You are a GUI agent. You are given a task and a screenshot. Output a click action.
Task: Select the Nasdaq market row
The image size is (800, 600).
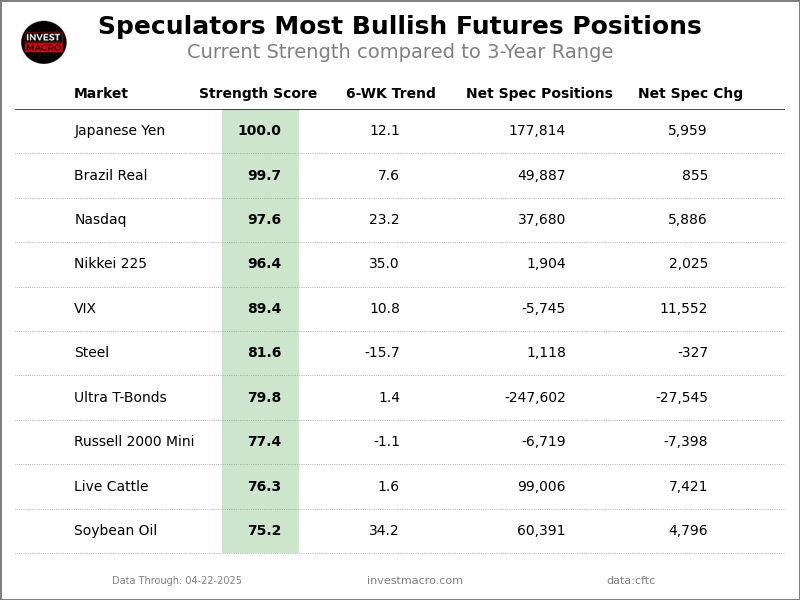tap(100, 220)
